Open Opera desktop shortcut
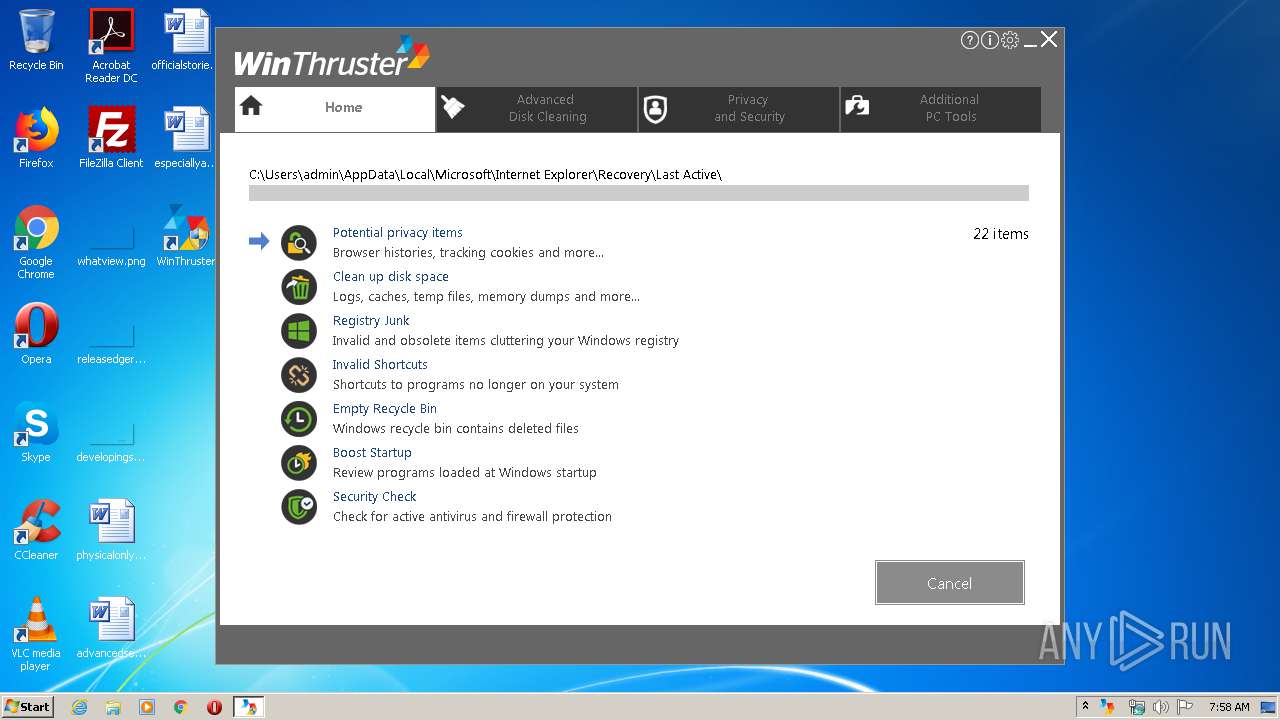The width and height of the screenshot is (1280, 720). point(36,334)
